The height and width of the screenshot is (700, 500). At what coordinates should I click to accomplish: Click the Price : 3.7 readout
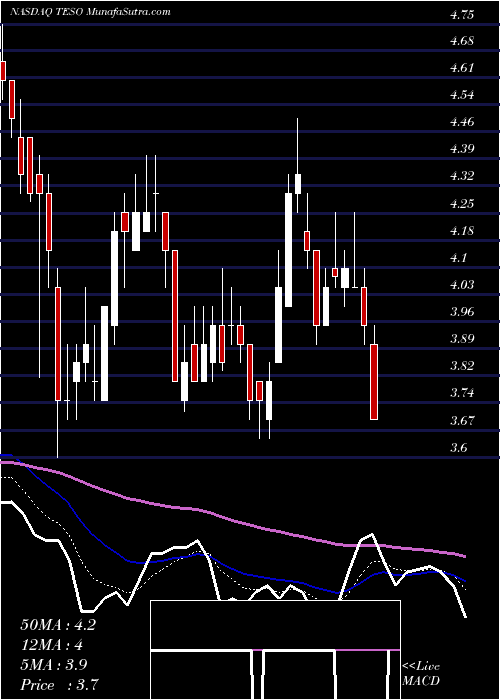[59, 685]
